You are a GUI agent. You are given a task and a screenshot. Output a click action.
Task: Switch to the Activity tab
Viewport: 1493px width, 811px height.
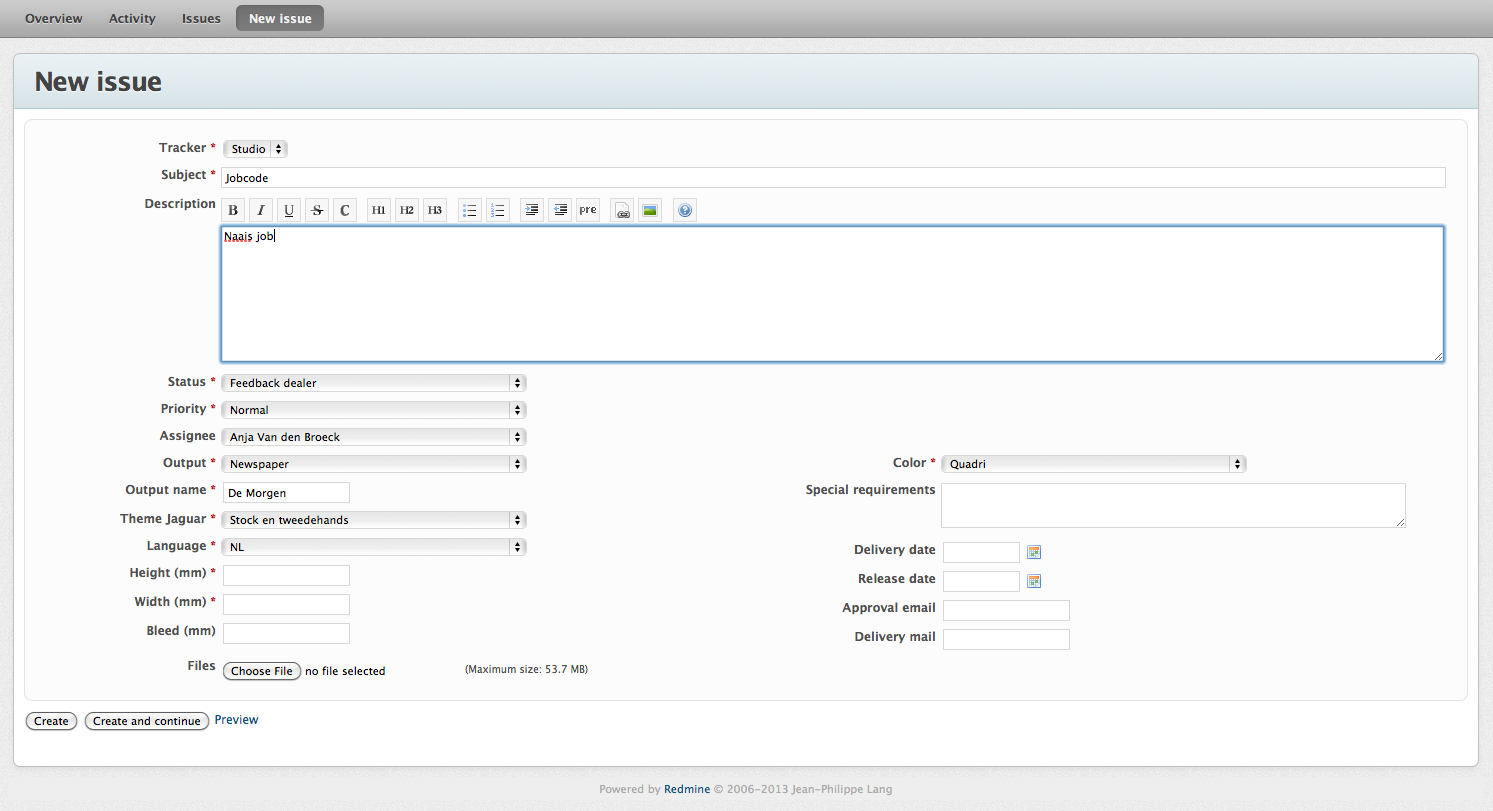[x=132, y=18]
